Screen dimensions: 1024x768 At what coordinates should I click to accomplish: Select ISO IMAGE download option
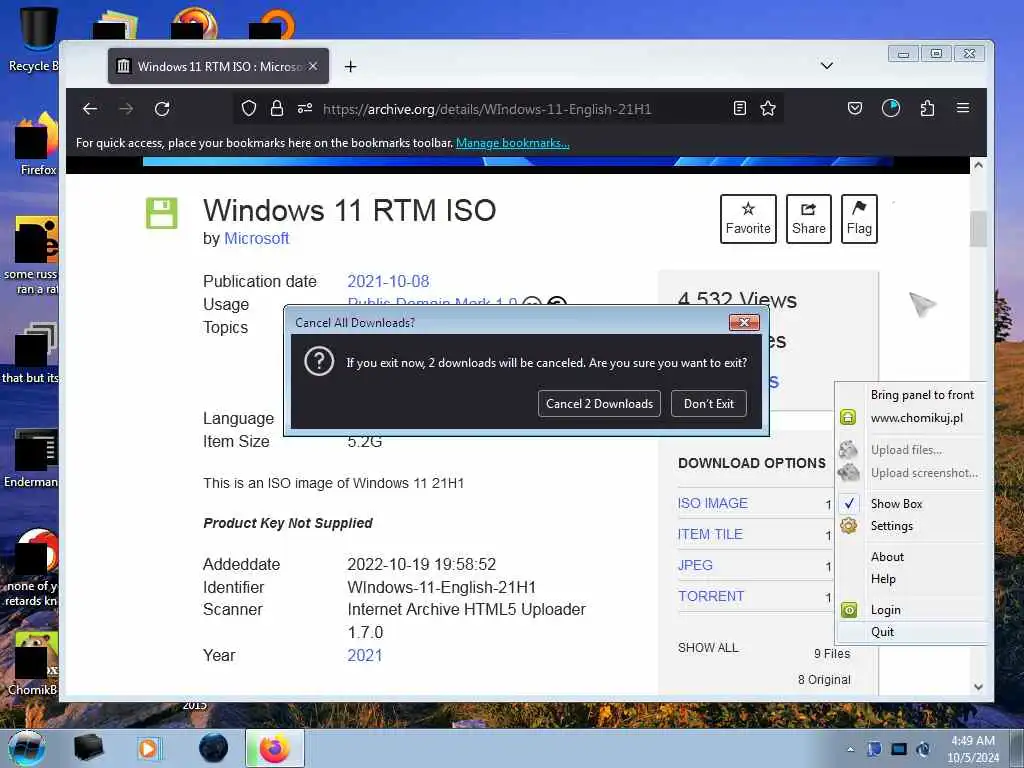point(712,504)
